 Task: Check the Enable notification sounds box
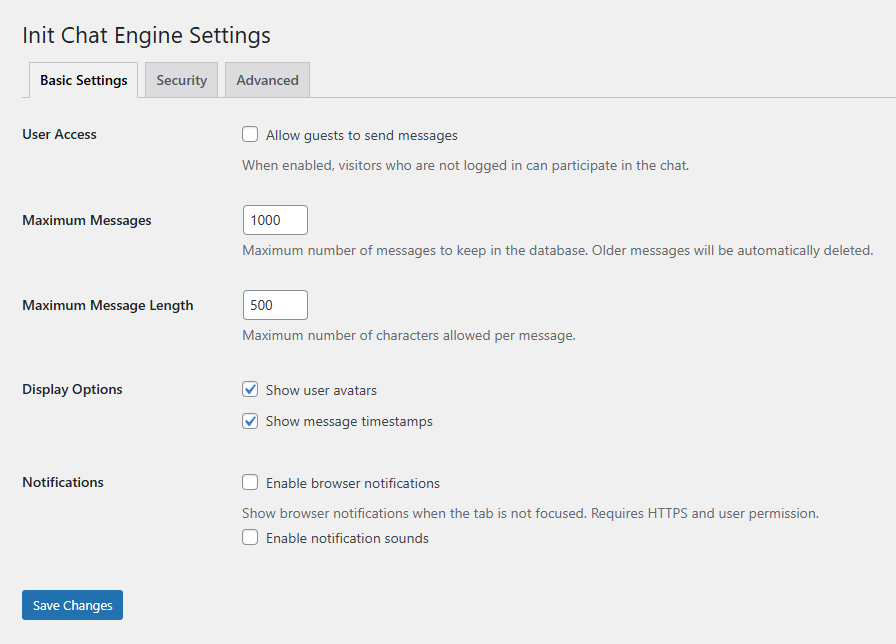point(250,538)
